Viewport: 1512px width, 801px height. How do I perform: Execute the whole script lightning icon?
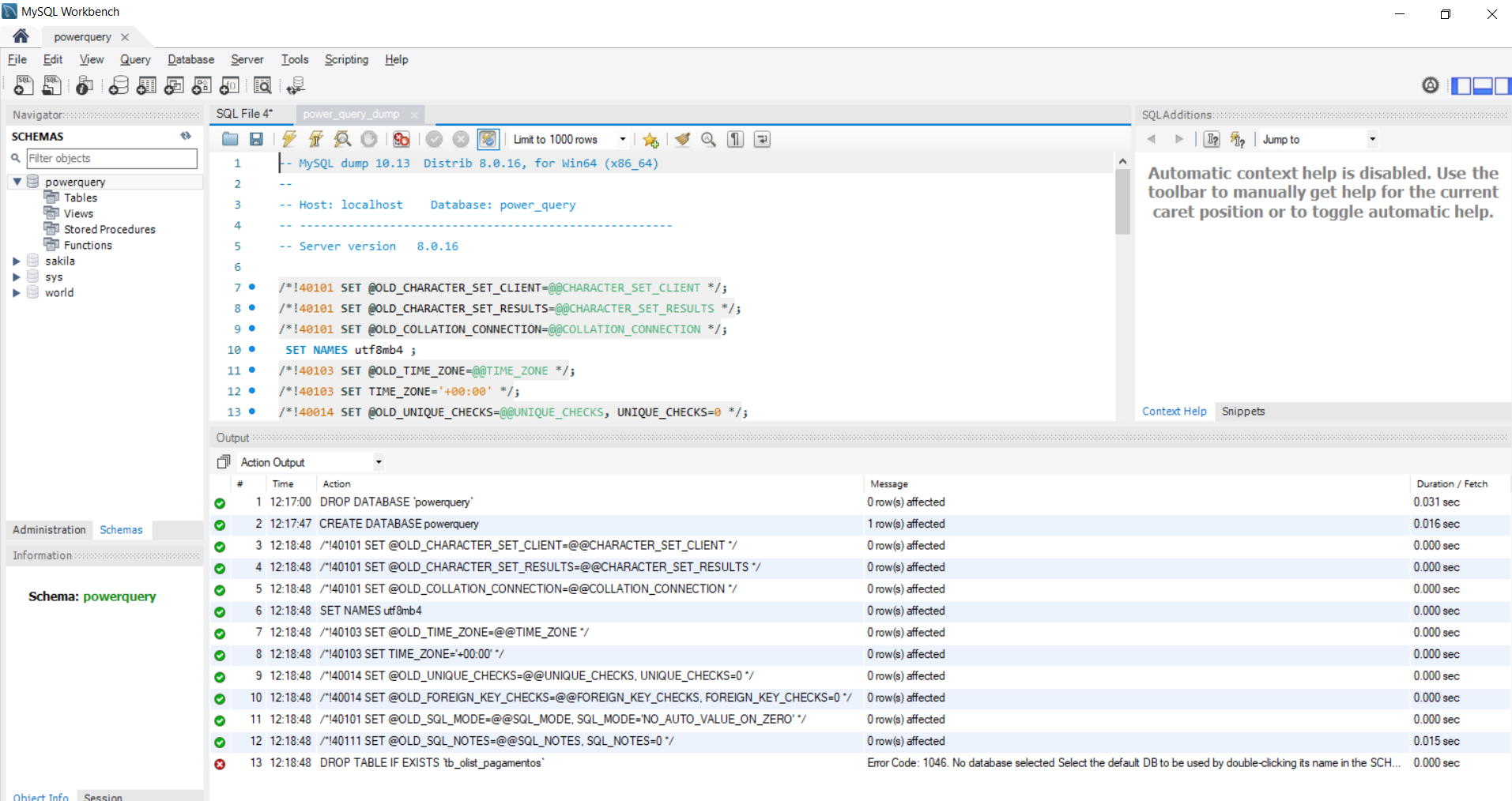[x=289, y=139]
